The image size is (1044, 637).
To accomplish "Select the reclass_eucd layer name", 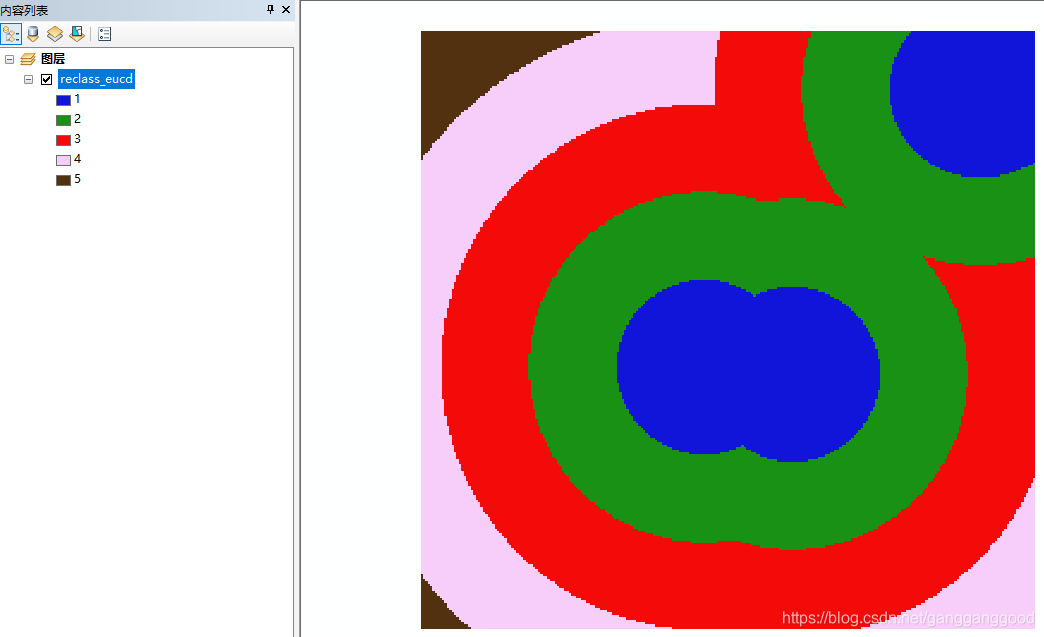I will [97, 79].
